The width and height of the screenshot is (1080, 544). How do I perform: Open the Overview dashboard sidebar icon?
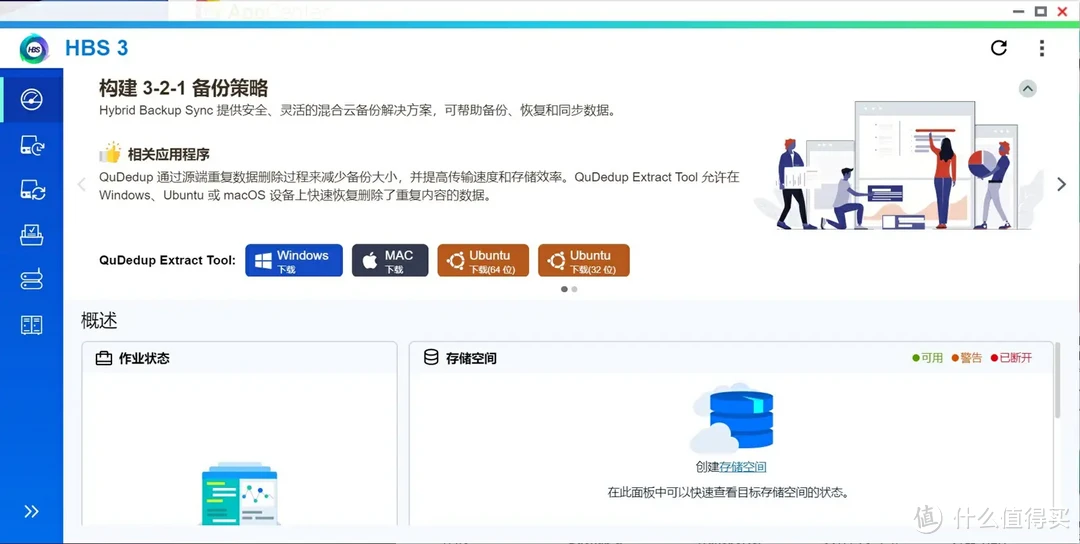pos(32,100)
